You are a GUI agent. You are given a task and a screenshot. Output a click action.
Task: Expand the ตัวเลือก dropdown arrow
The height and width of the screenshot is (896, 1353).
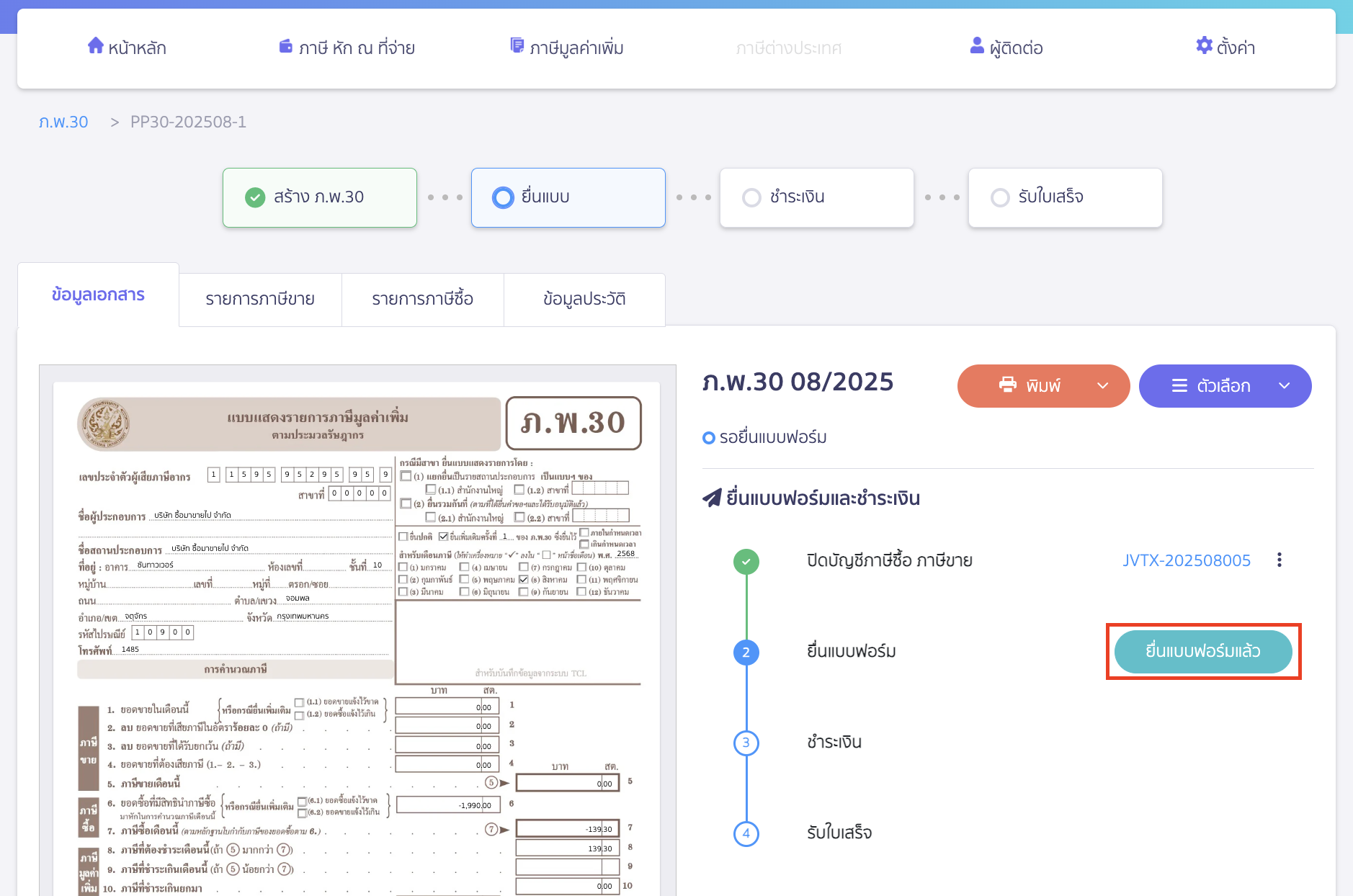tap(1284, 386)
